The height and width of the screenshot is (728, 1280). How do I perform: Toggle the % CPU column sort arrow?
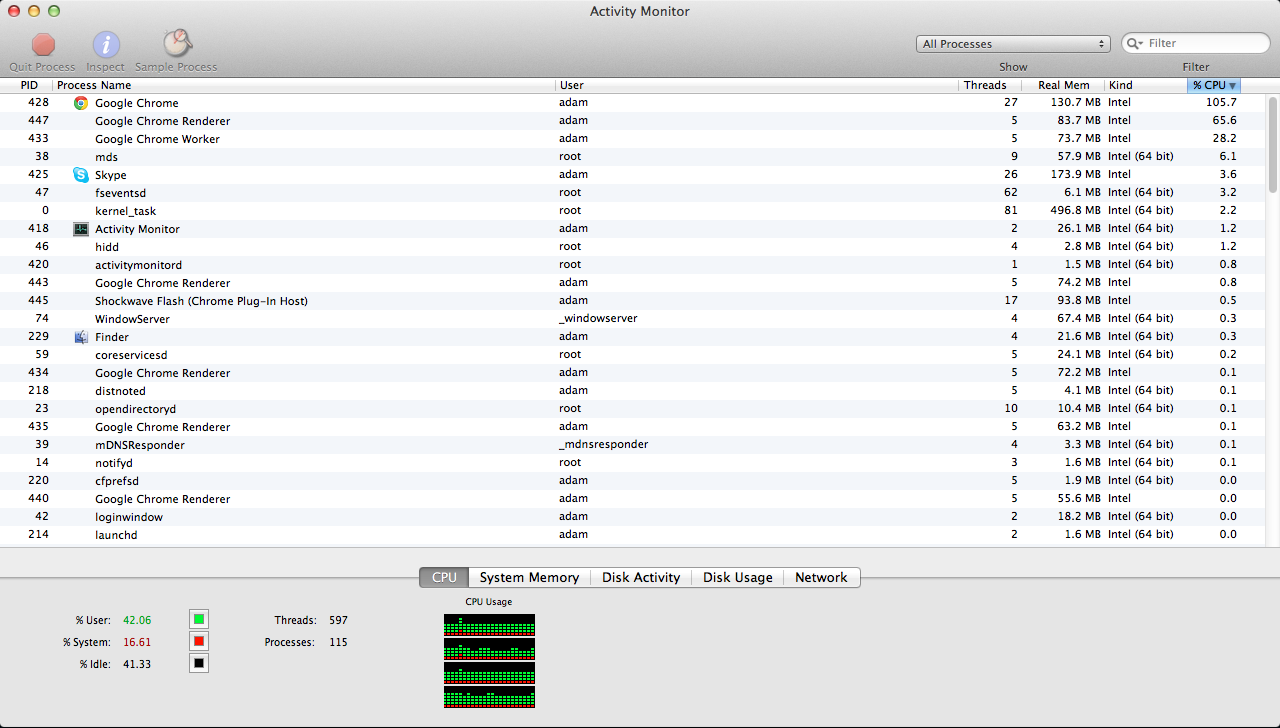click(x=1233, y=86)
